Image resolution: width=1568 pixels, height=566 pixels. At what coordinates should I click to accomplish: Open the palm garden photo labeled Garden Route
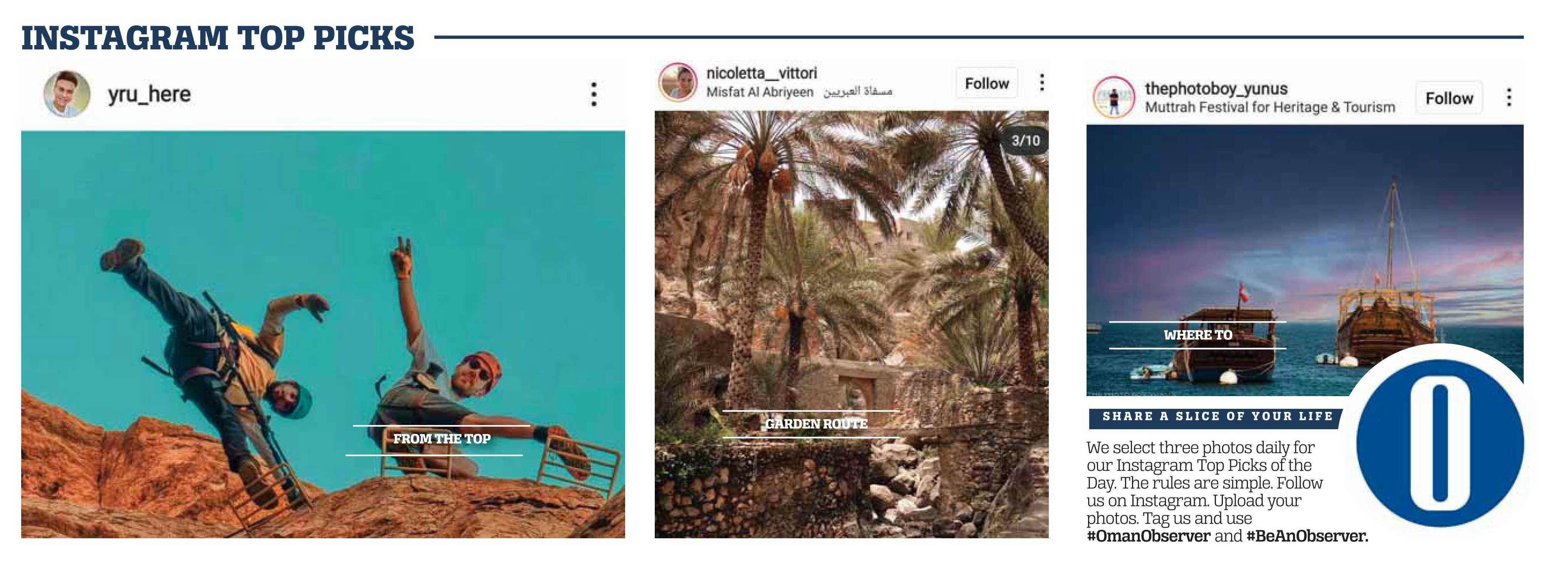pyautogui.click(x=852, y=324)
